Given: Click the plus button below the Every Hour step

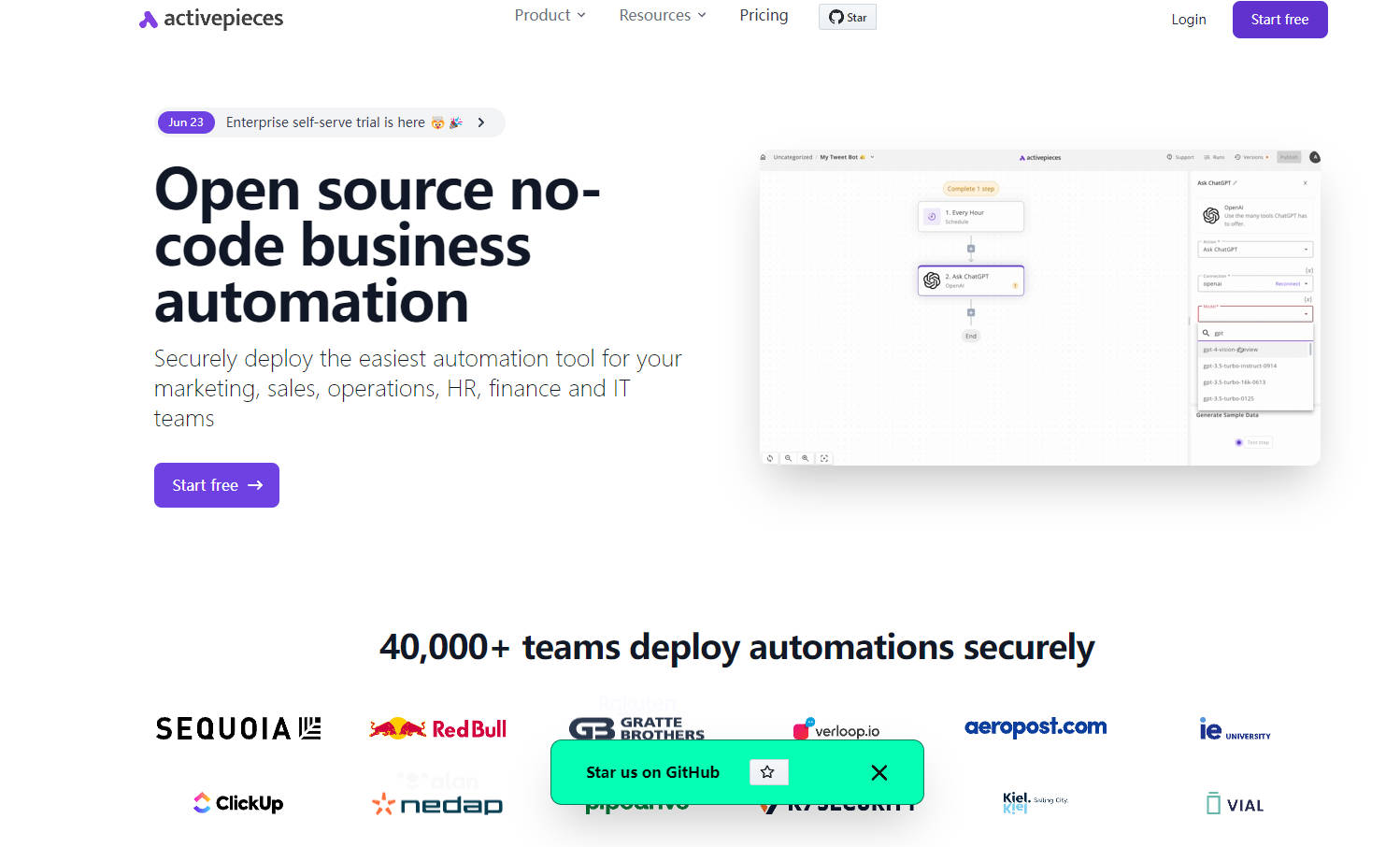Looking at the screenshot, I should pos(970,249).
